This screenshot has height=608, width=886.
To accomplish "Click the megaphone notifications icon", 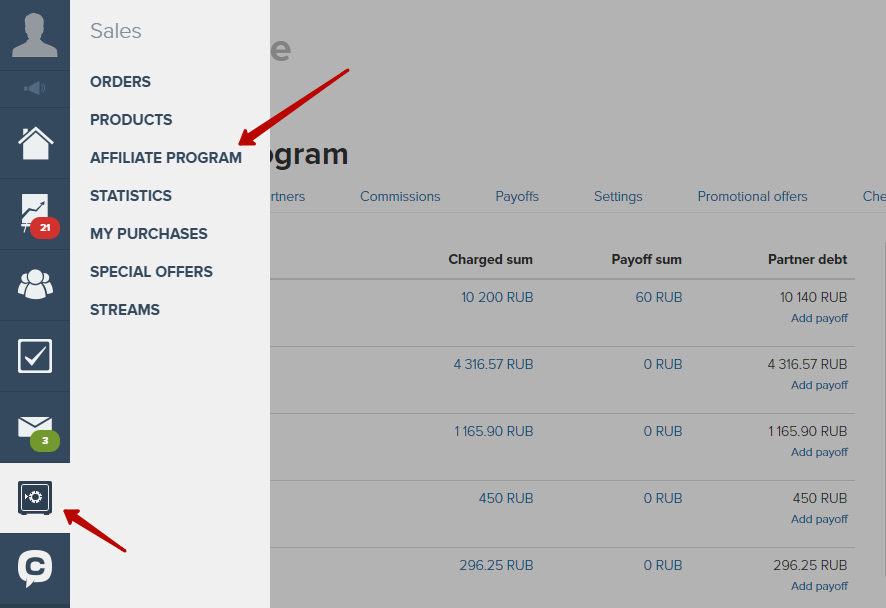I will tap(34, 88).
